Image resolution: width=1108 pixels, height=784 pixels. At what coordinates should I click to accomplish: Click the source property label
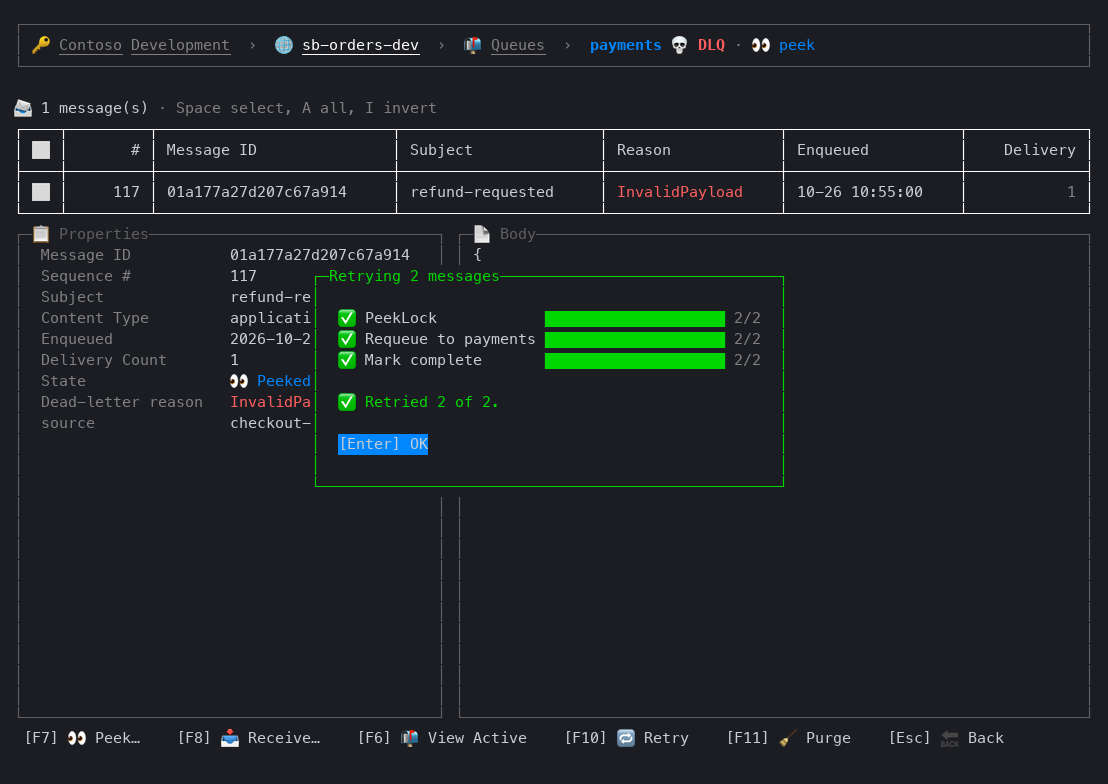coord(67,423)
